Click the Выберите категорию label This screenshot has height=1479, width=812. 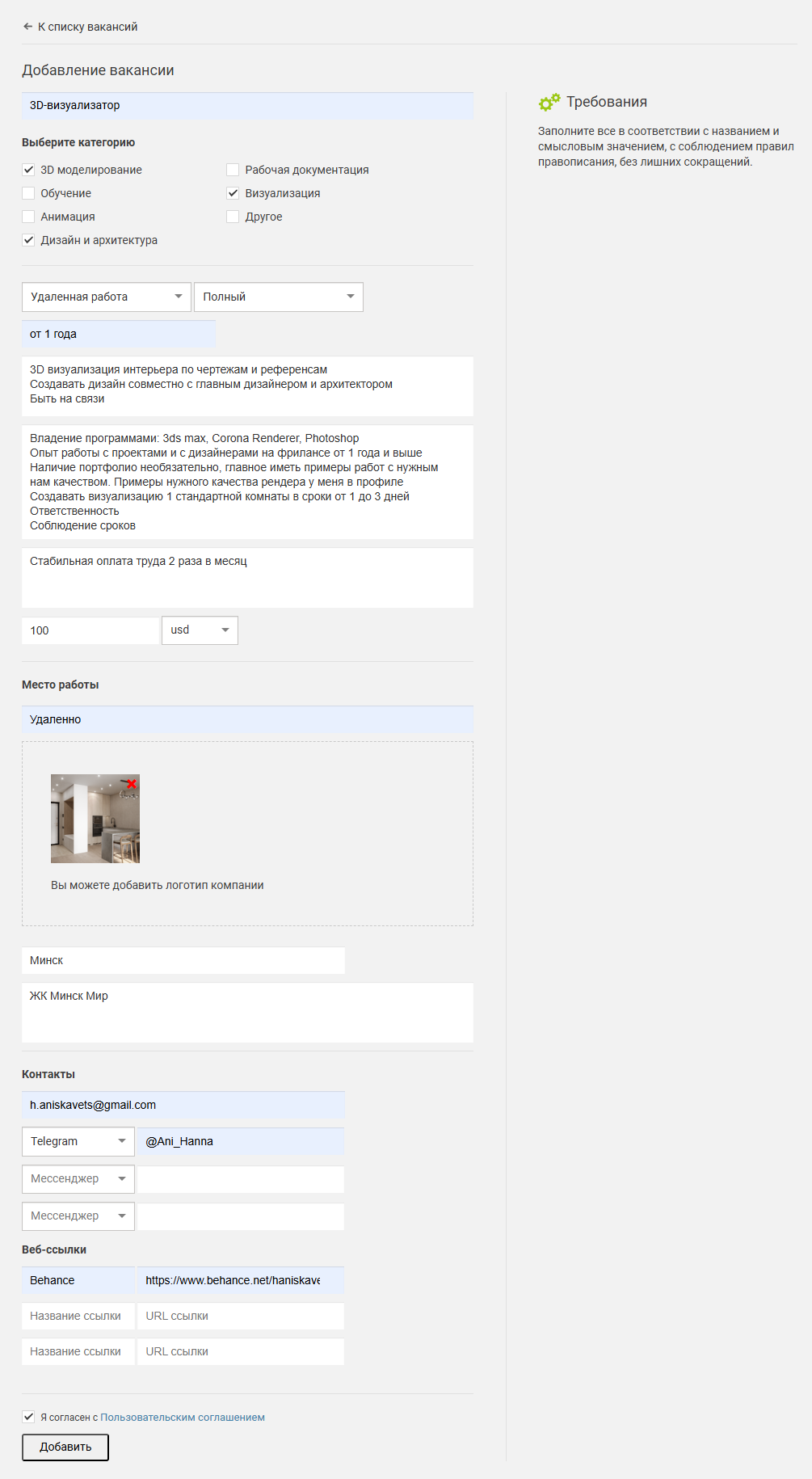click(78, 142)
